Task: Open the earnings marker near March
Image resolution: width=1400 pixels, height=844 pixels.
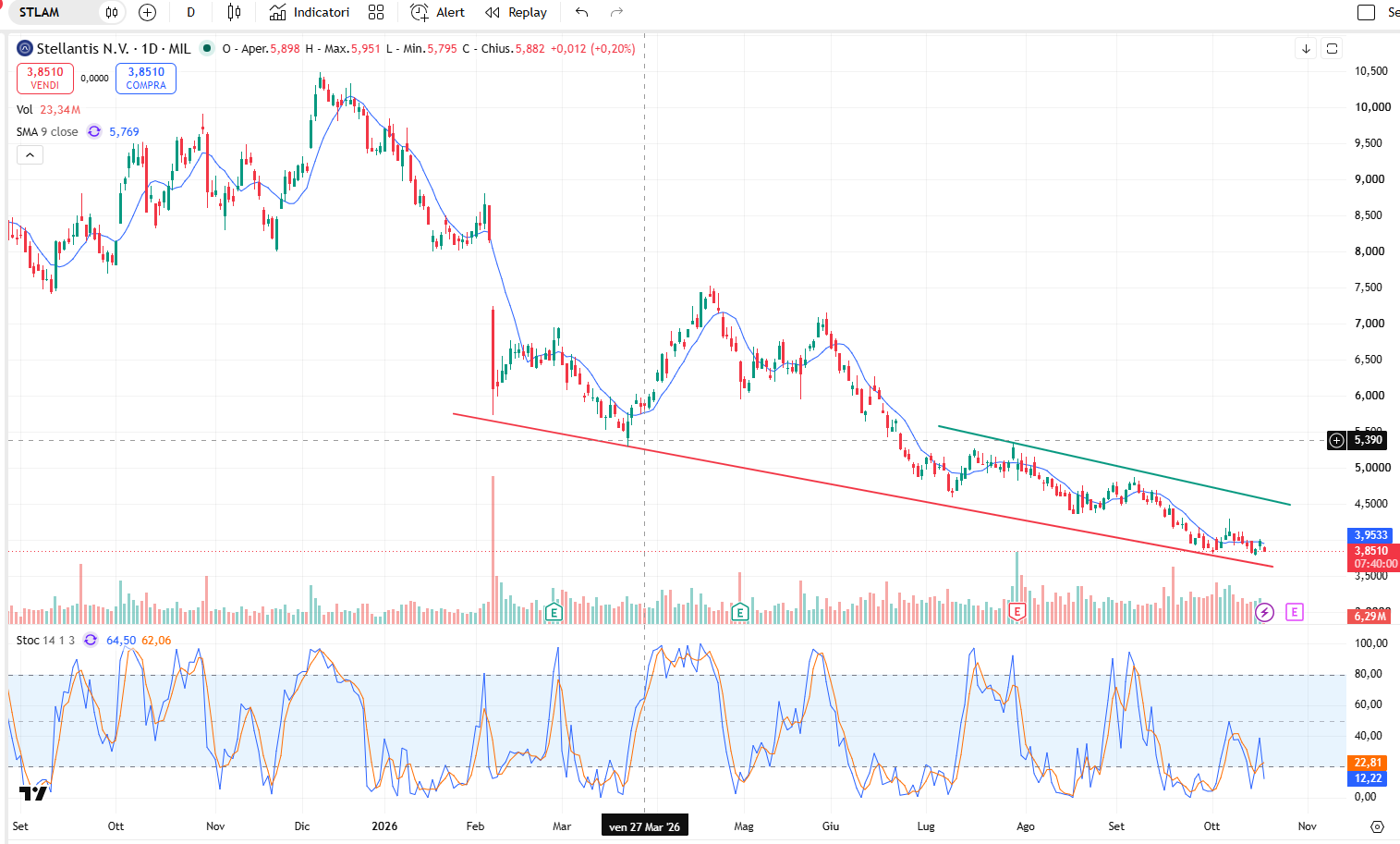Action: tap(554, 612)
